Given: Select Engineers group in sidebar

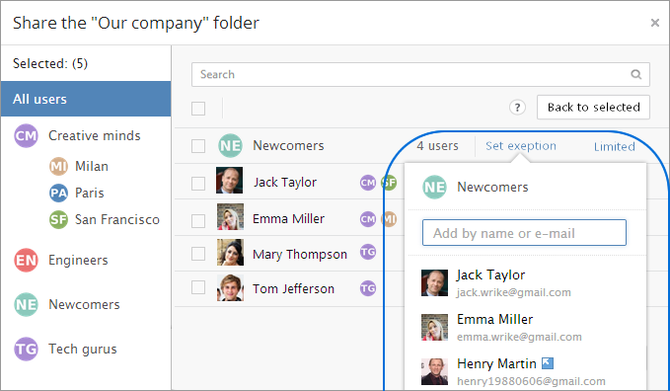Looking at the screenshot, I should click(x=78, y=260).
